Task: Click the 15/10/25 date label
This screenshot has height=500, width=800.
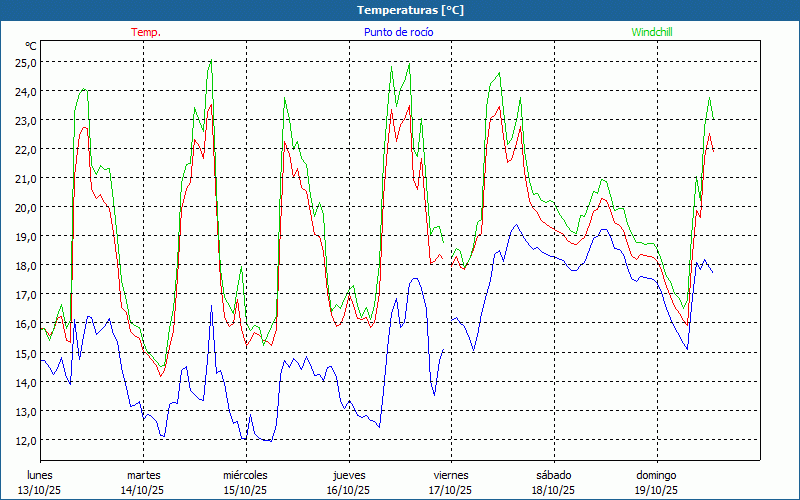Action: pyautogui.click(x=245, y=490)
